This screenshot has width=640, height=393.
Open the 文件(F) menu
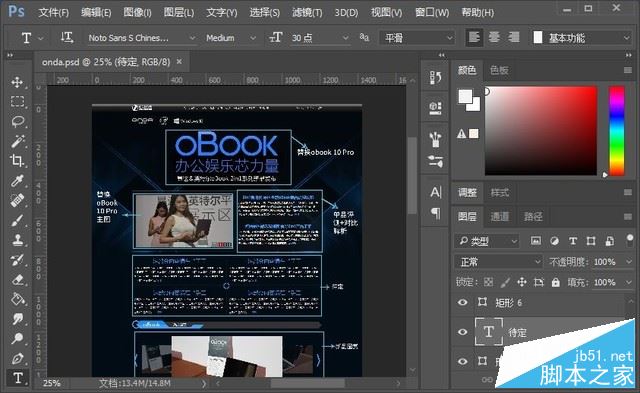53,13
